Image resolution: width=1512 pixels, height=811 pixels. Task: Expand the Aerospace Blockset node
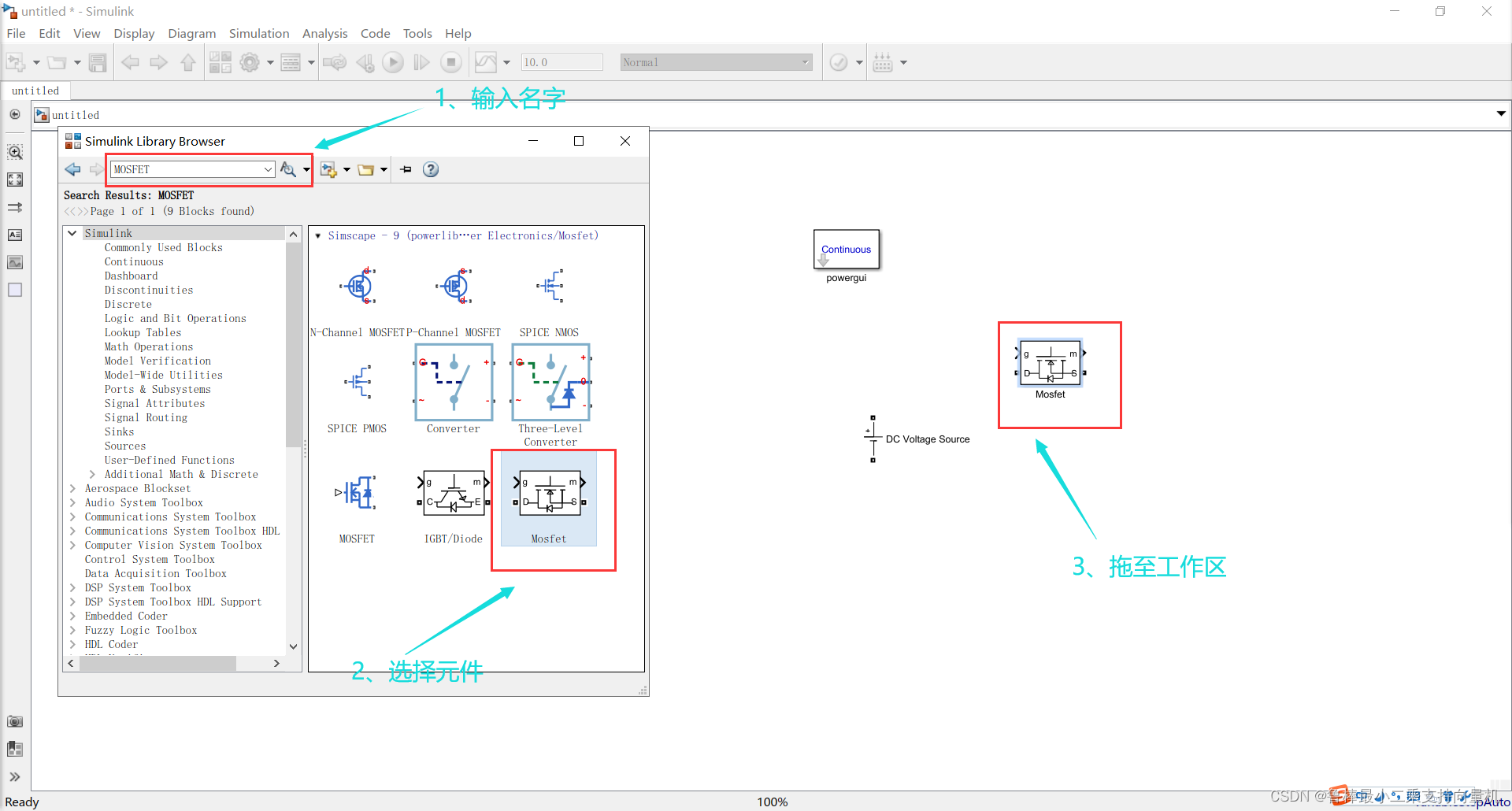pos(72,488)
